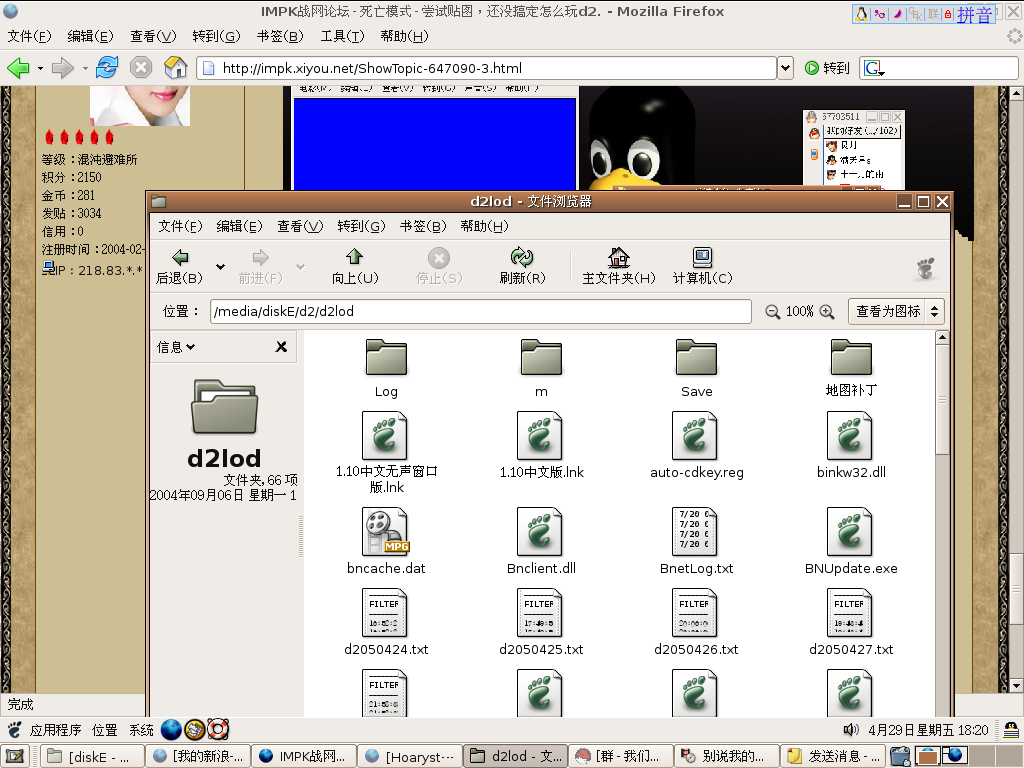
Task: Select file BnetLog.txt
Action: point(696,541)
